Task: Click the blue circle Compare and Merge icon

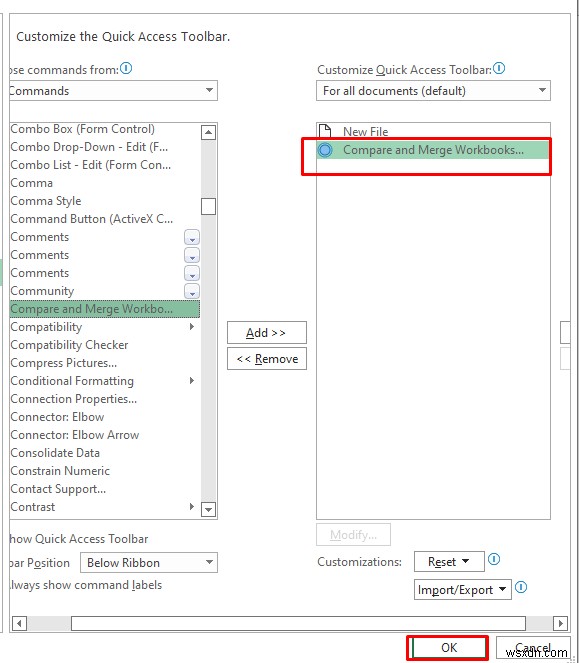Action: tap(325, 150)
